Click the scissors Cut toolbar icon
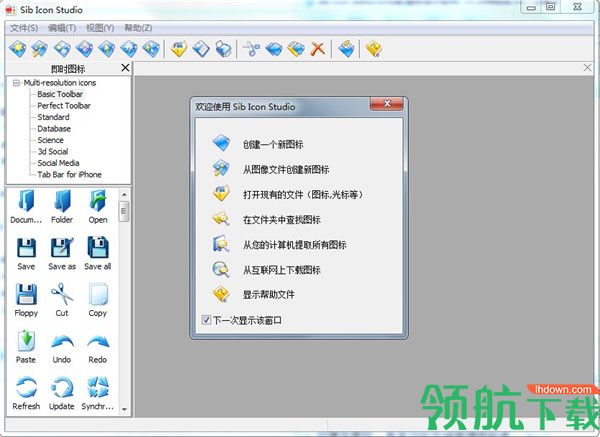 point(251,49)
